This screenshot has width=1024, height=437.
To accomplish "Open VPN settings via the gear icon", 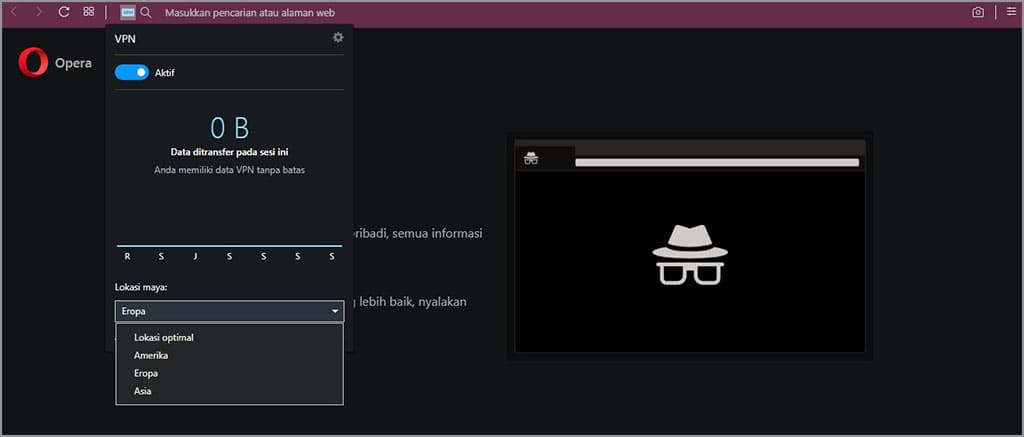I will [x=338, y=37].
